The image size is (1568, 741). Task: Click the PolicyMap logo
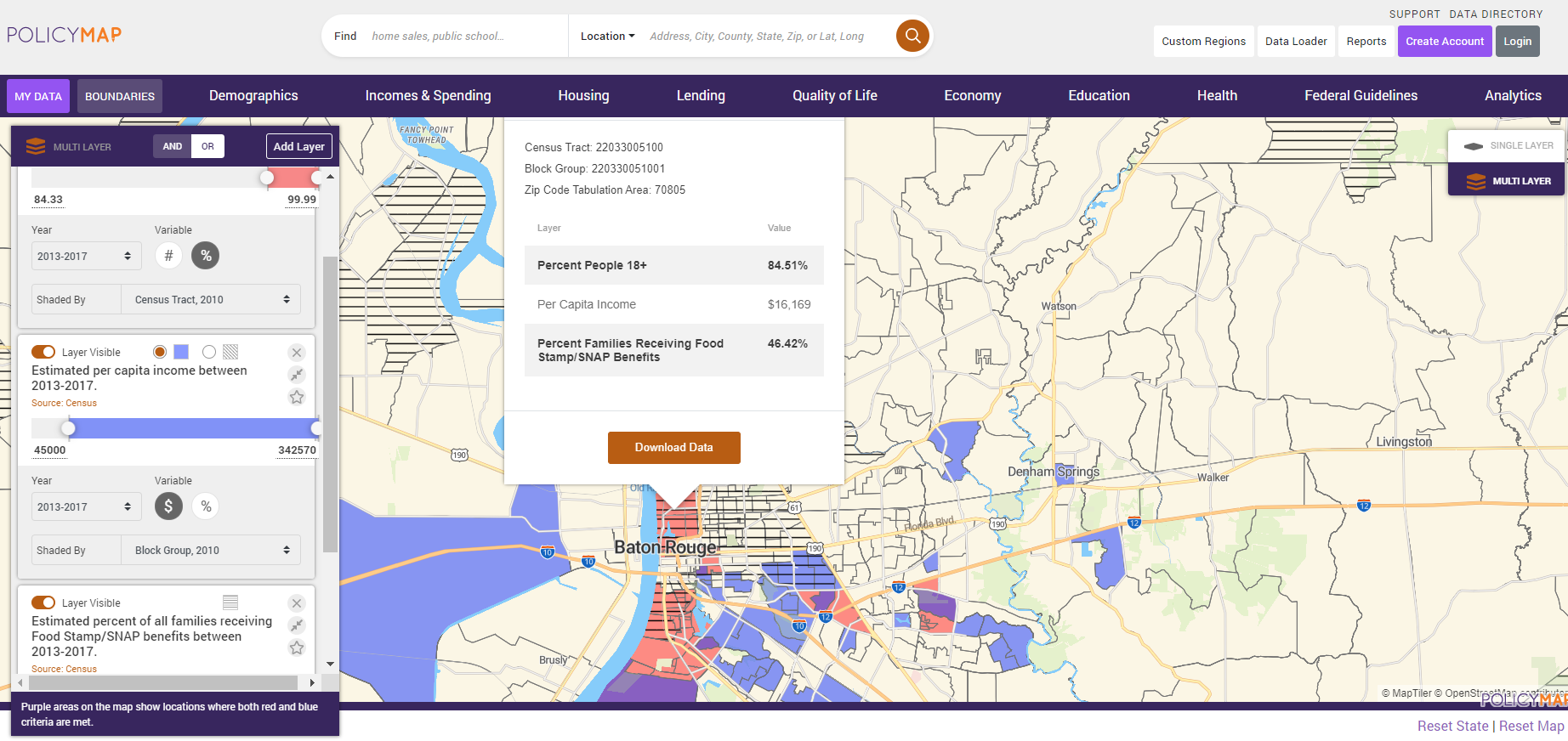[x=65, y=35]
